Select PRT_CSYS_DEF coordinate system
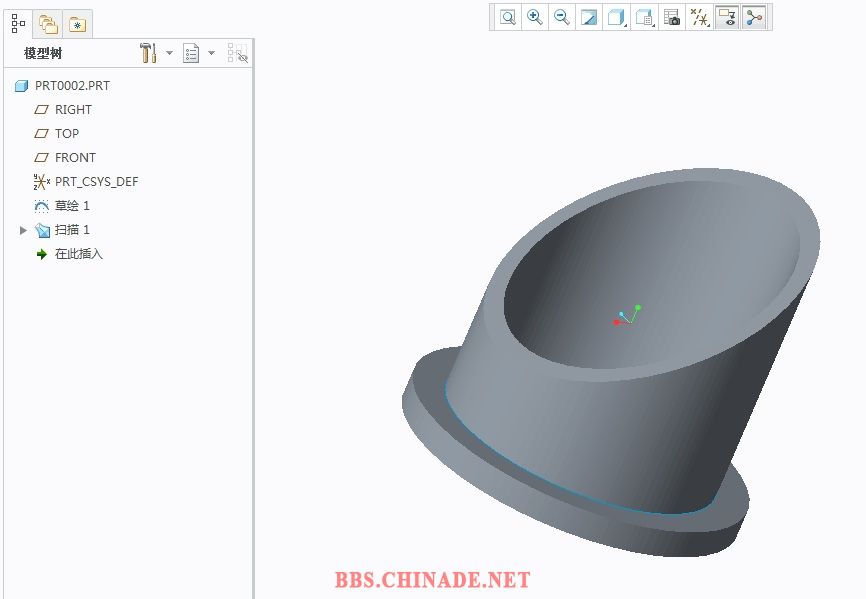This screenshot has width=866, height=599. coord(96,182)
